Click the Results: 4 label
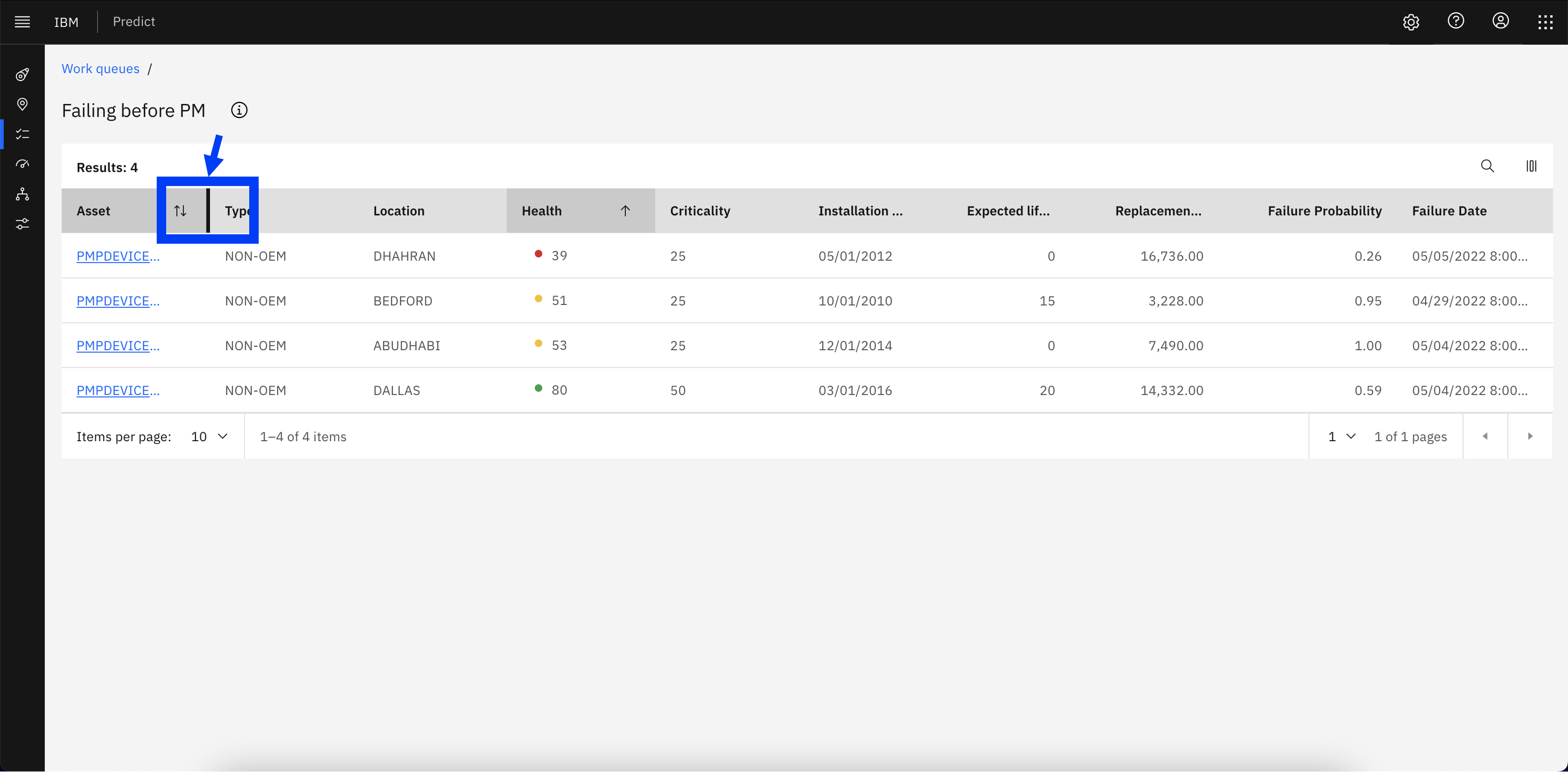1568x772 pixels. click(107, 168)
